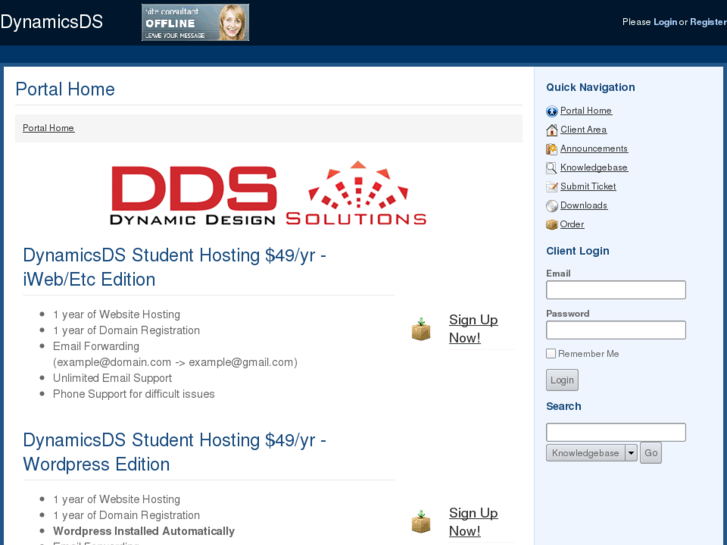Select the Login link in top header
This screenshot has width=727, height=545.
665,22
